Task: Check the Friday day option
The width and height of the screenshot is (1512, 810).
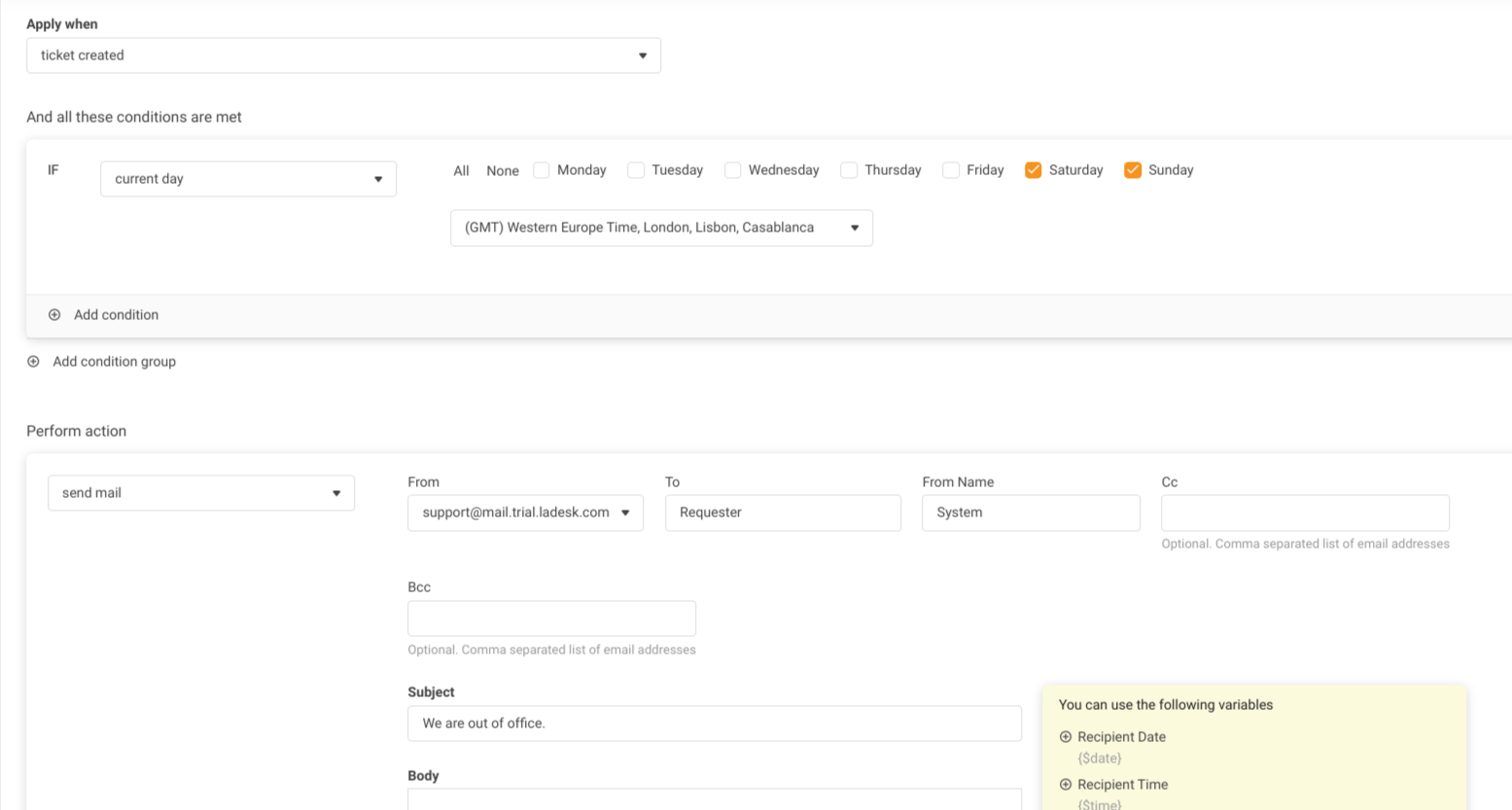Action: (x=951, y=170)
